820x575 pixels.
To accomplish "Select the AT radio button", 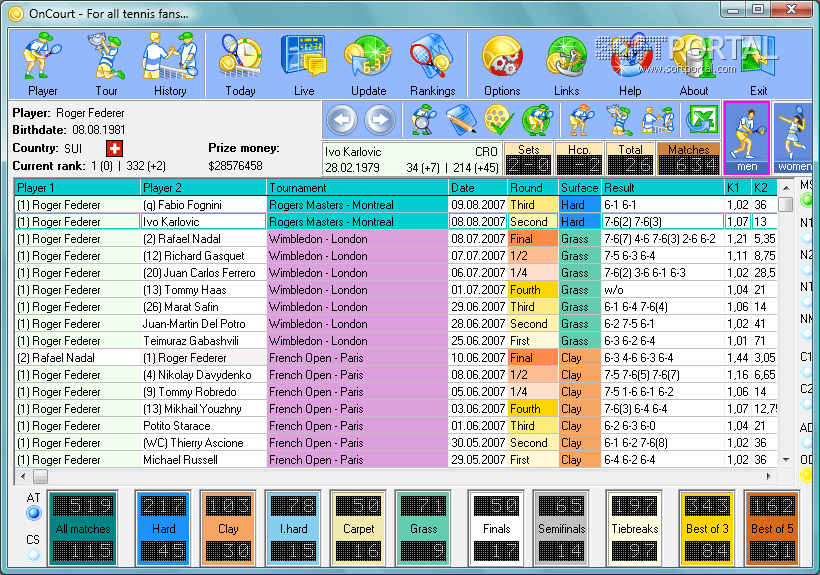I will (33, 513).
